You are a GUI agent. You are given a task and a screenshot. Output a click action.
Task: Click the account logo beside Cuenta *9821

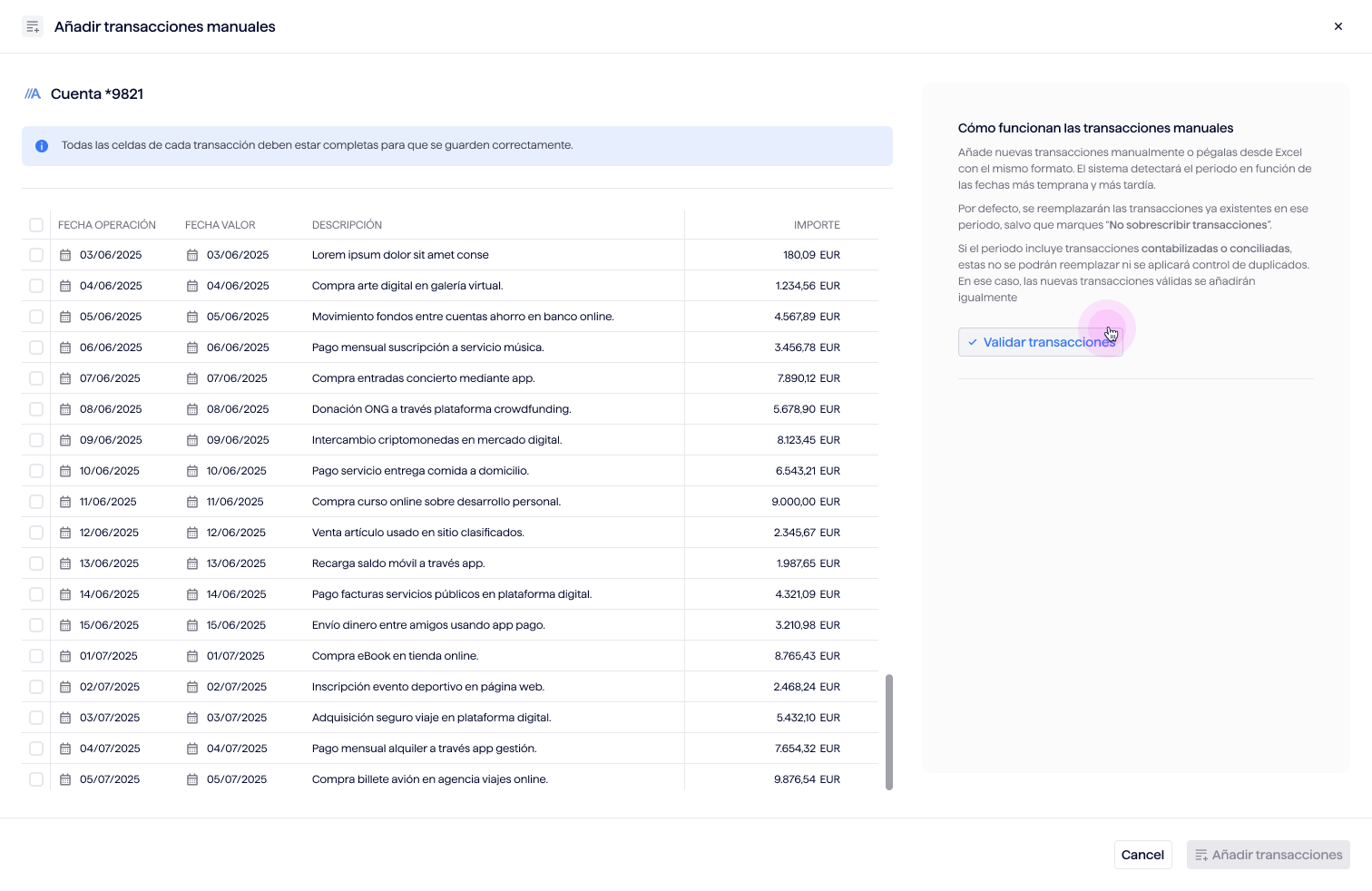tap(33, 94)
